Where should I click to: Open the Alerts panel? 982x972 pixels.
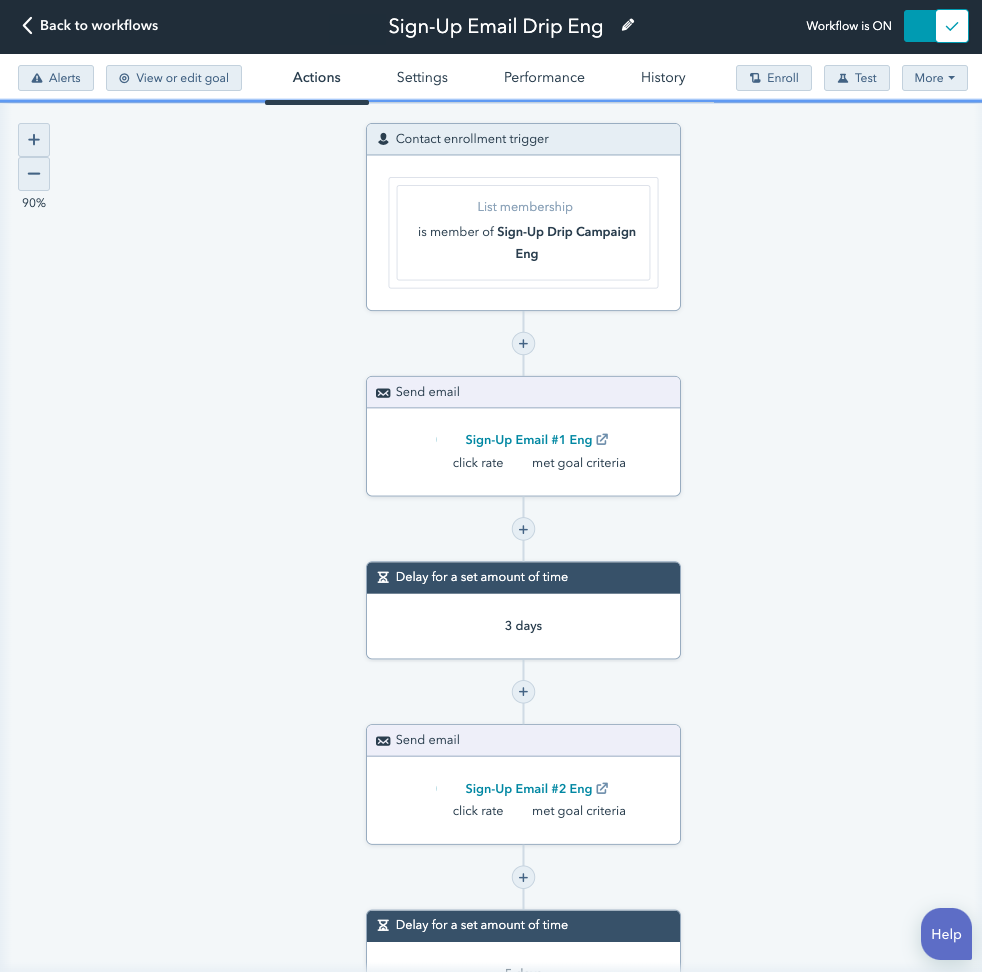pos(56,78)
